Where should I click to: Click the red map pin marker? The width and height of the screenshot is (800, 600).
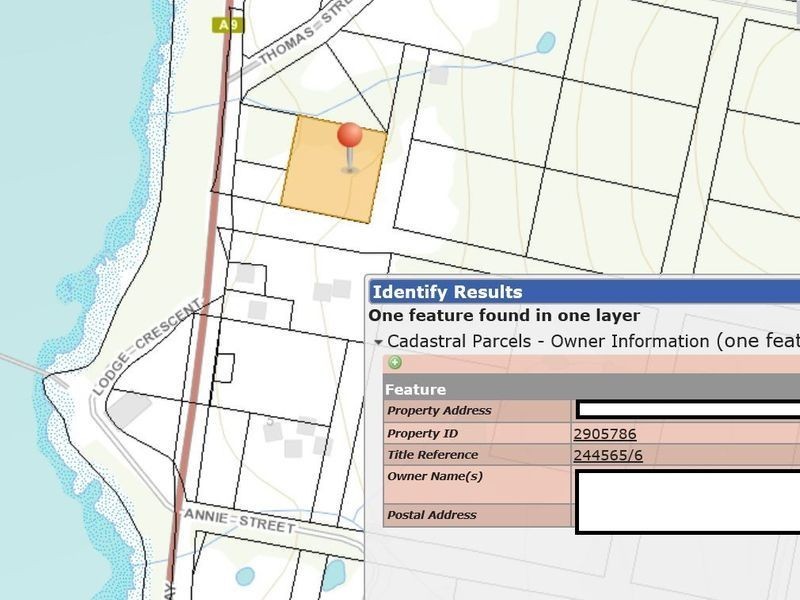coord(350,147)
